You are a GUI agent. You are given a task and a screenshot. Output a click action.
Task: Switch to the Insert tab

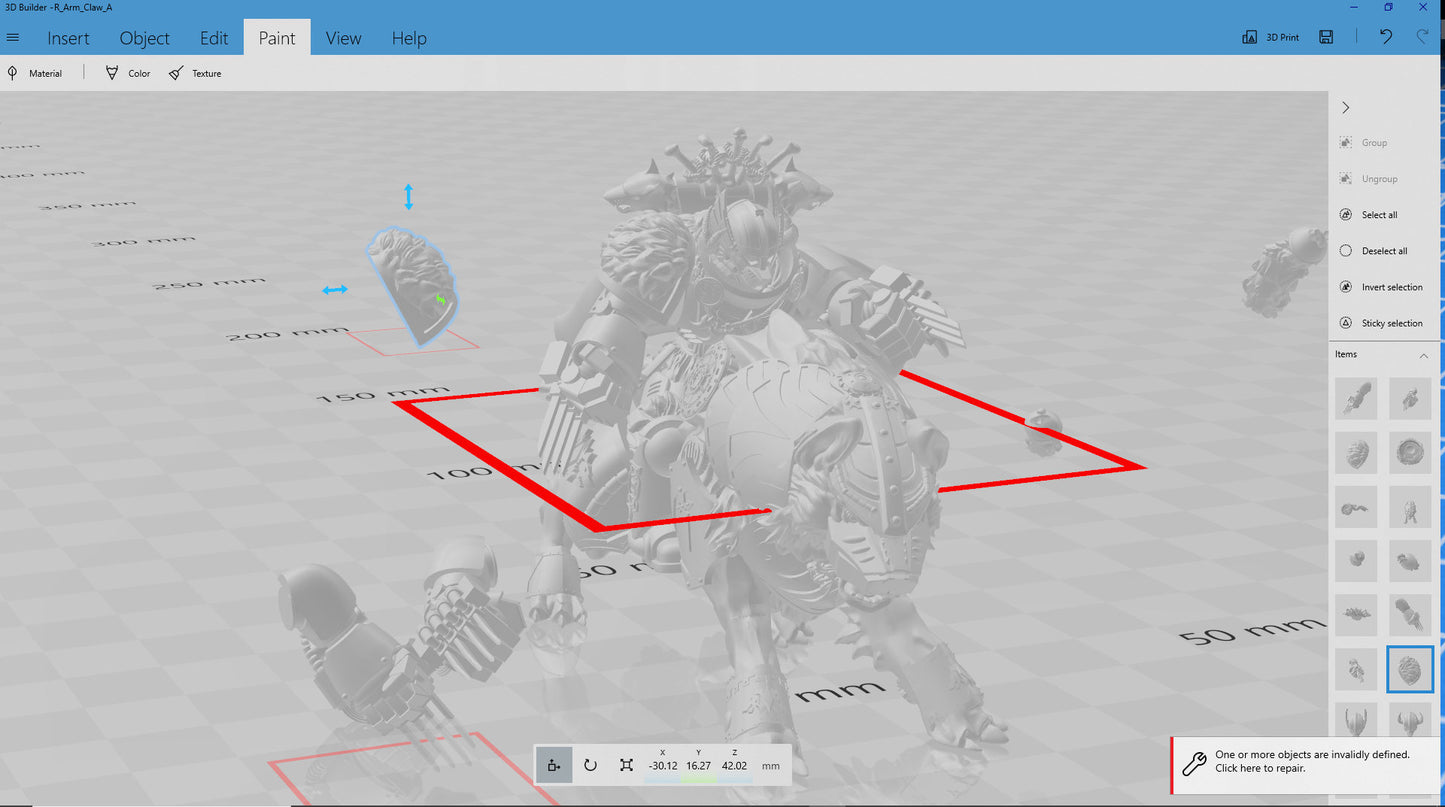pyautogui.click(x=68, y=38)
